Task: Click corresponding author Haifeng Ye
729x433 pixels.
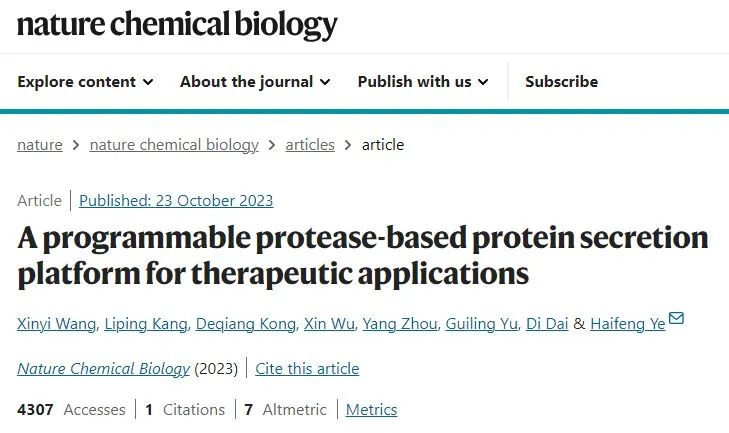Action: click(x=627, y=324)
